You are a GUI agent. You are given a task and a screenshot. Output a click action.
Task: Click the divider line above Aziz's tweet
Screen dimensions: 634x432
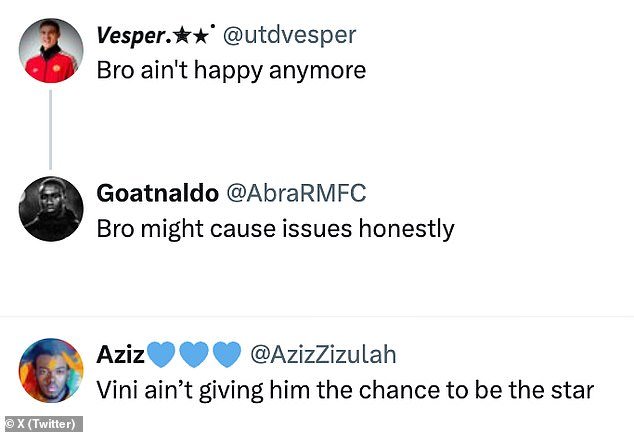tap(317, 317)
